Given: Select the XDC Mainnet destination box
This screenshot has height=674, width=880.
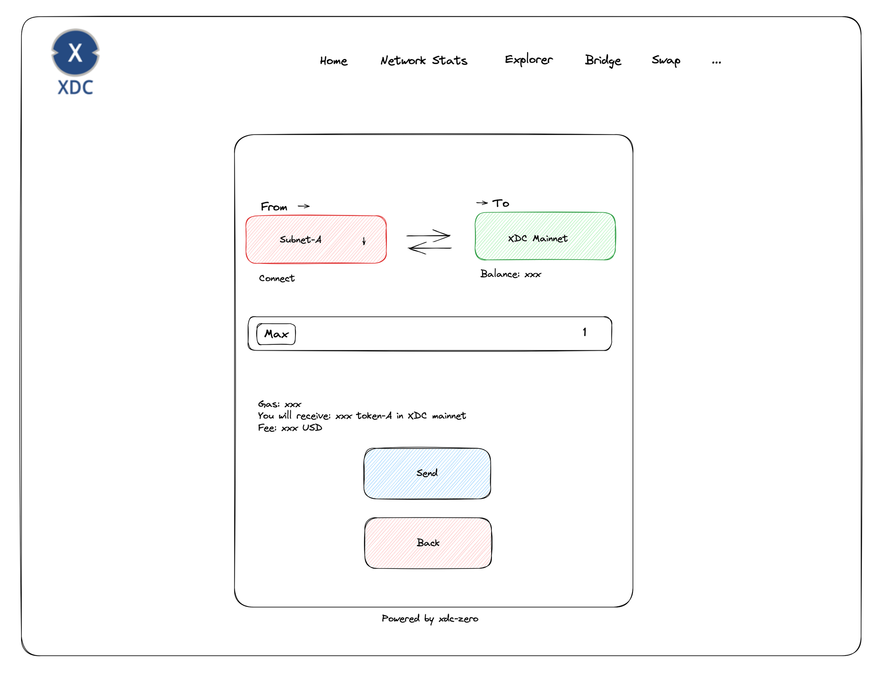Looking at the screenshot, I should (545, 237).
